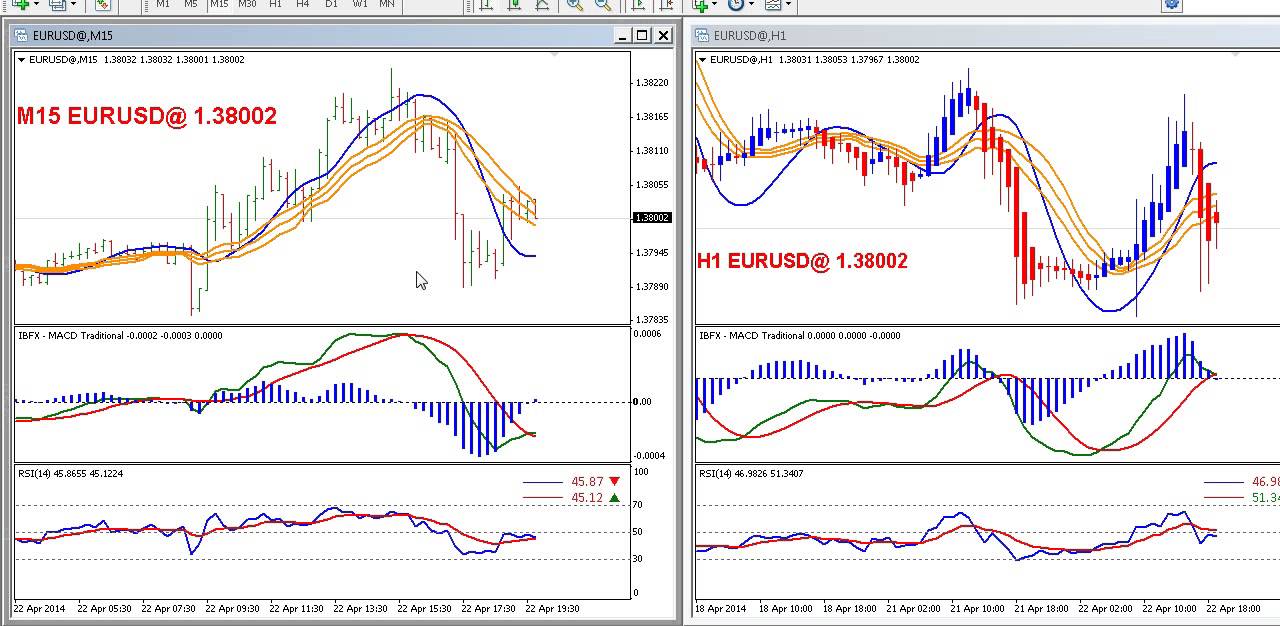
Task: Minimize the EURUSD@,M15 chart window
Action: (x=622, y=36)
